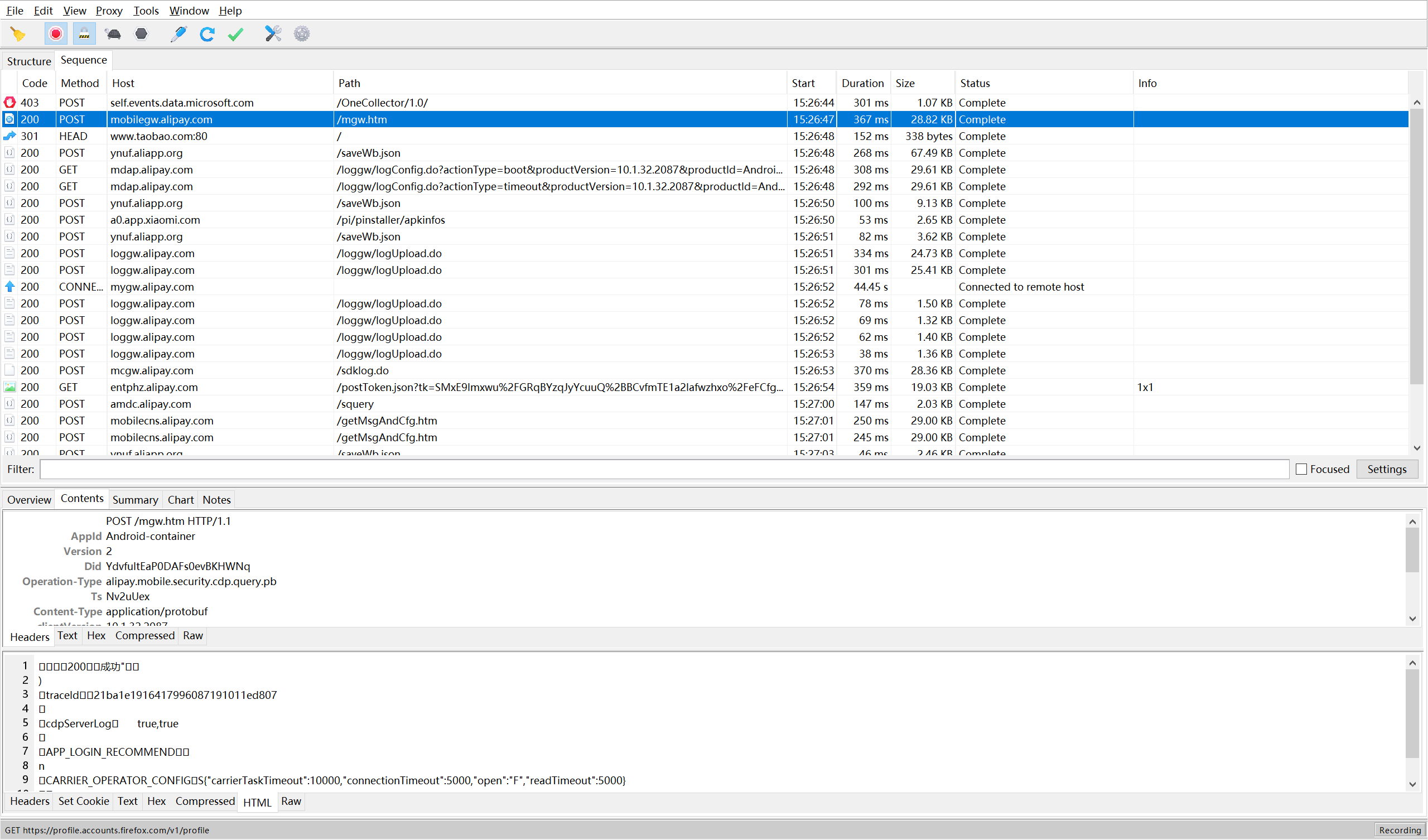Screen dimensions: 1428x840
Task: Enable throttling with the turtle icon
Action: click(x=113, y=34)
